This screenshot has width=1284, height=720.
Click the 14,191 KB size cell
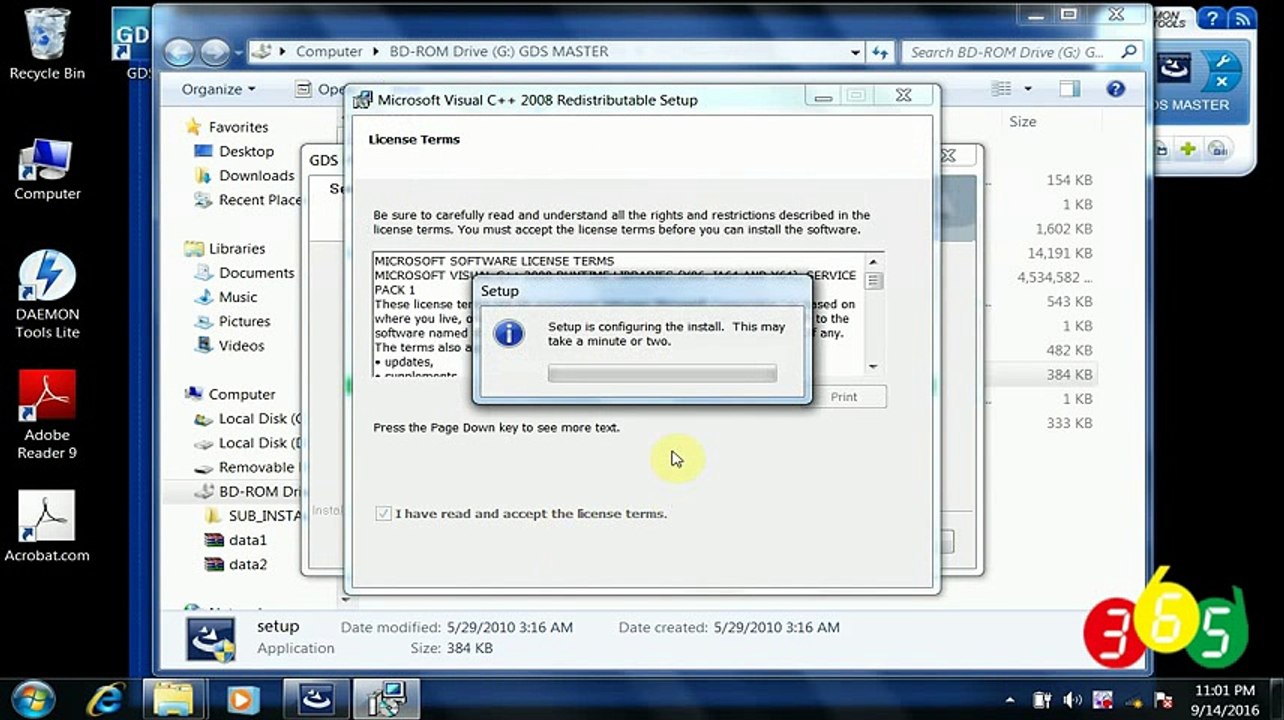(1059, 253)
